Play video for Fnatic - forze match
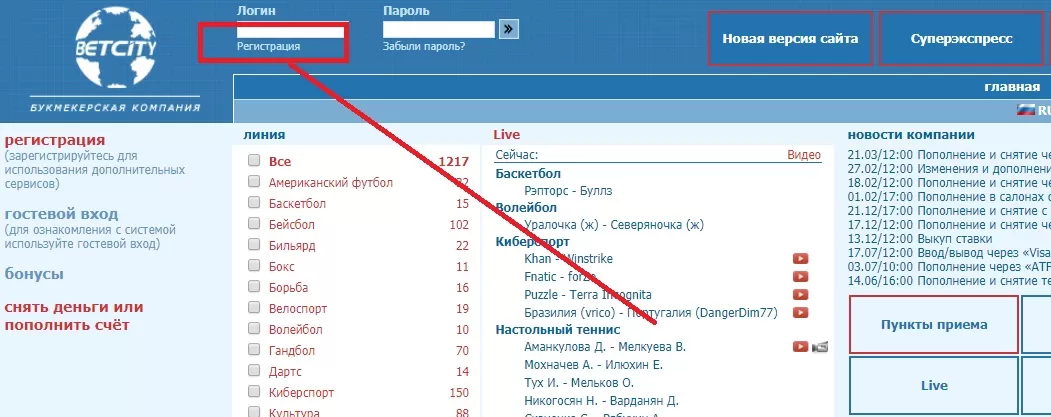Viewport: 1051px width, 417px height. coord(800,277)
